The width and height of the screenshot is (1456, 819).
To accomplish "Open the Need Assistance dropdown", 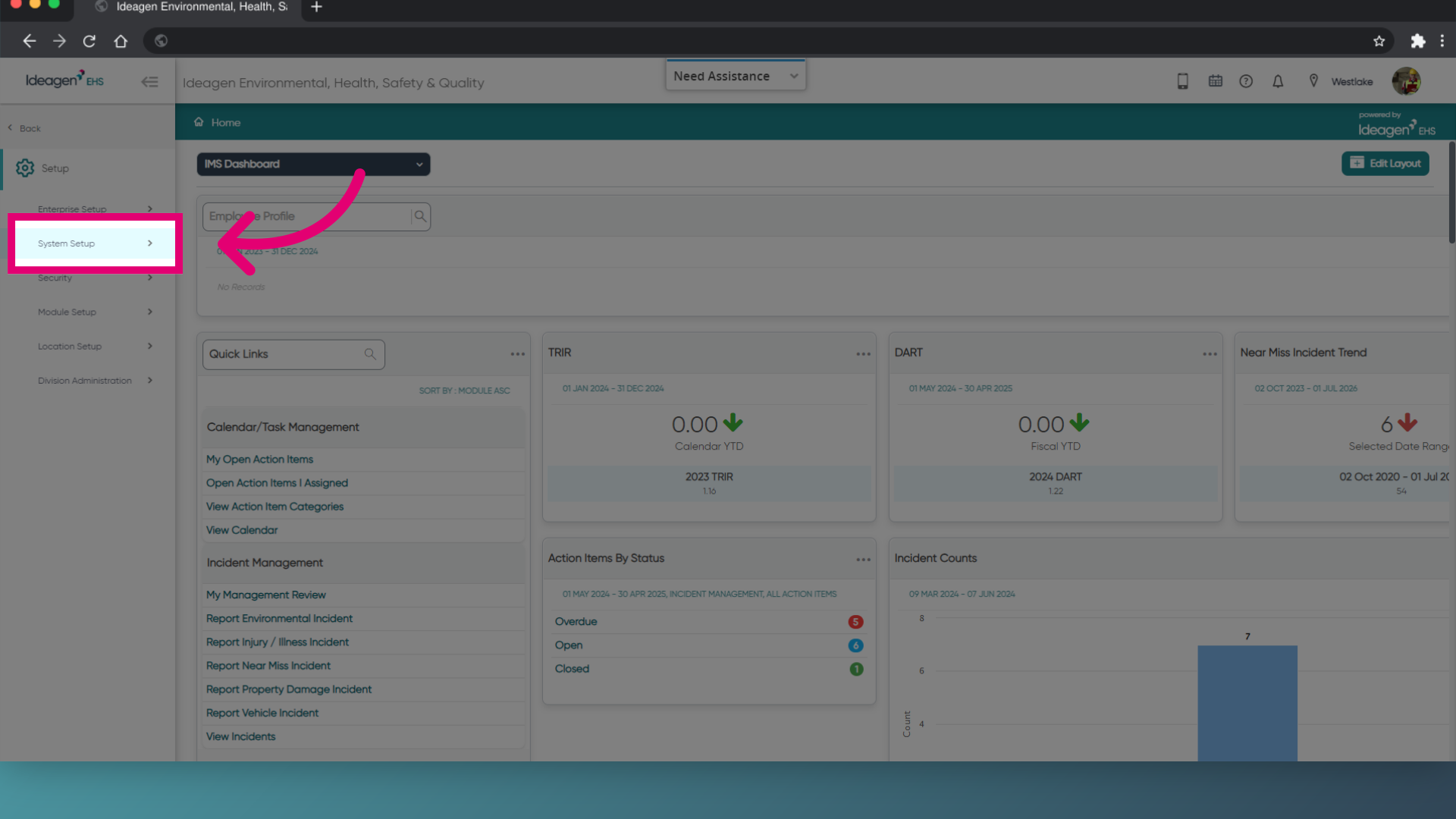I will tap(736, 76).
